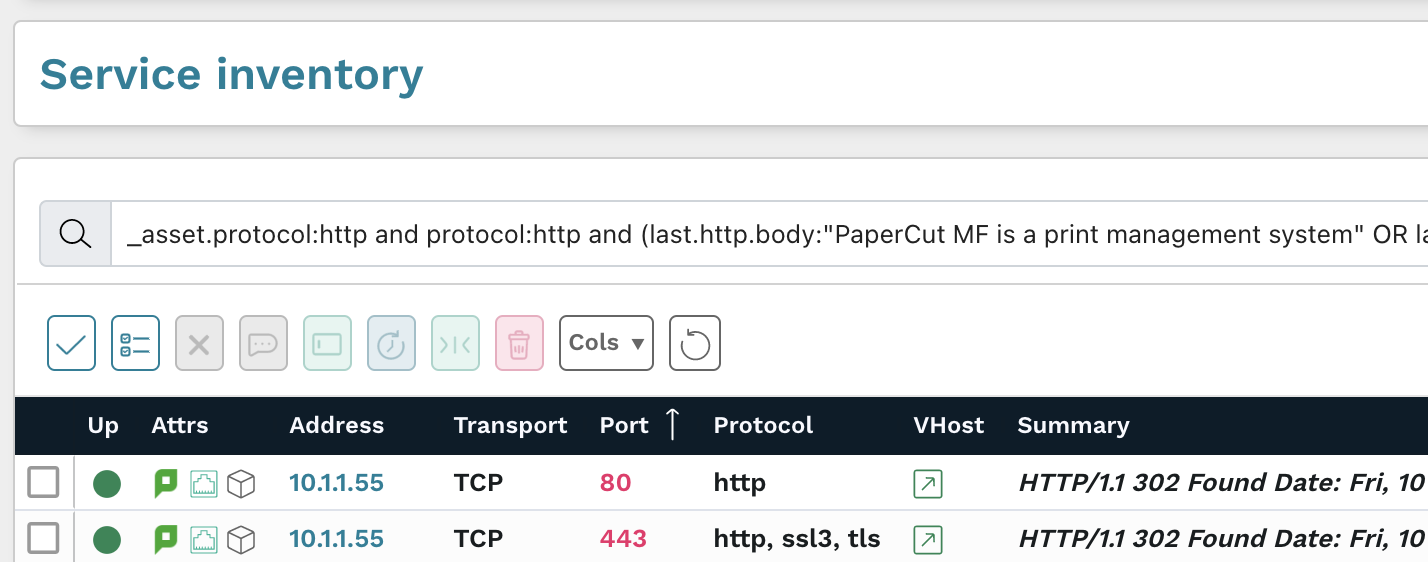This screenshot has width=1428, height=562.
Task: Click the magnifying glass search icon
Action: point(75,234)
